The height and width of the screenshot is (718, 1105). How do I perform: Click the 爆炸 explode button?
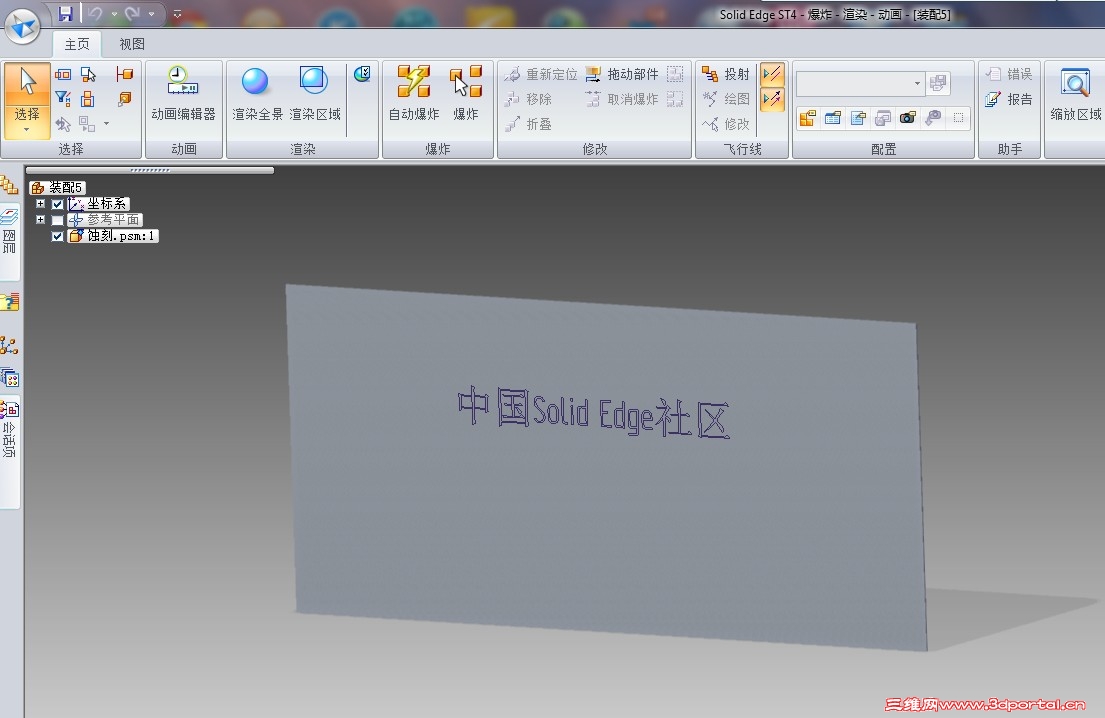click(466, 93)
